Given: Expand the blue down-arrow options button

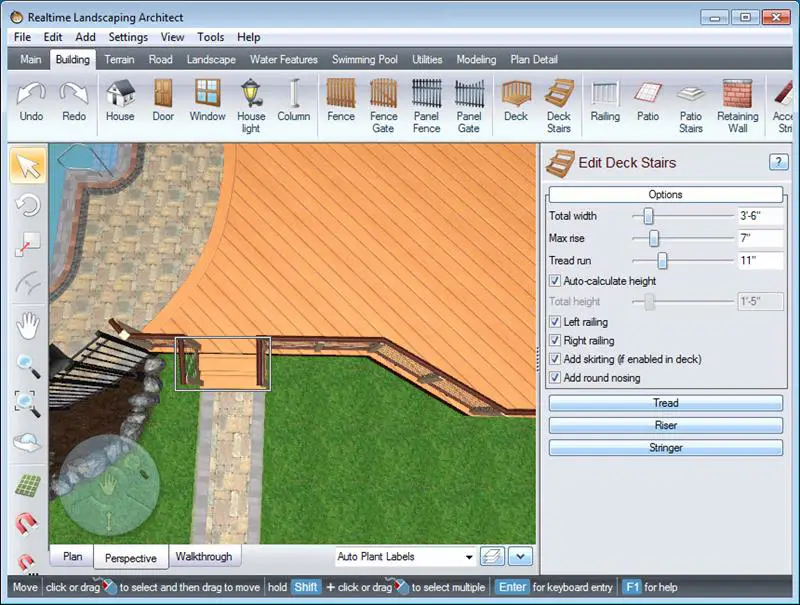Looking at the screenshot, I should 520,556.
